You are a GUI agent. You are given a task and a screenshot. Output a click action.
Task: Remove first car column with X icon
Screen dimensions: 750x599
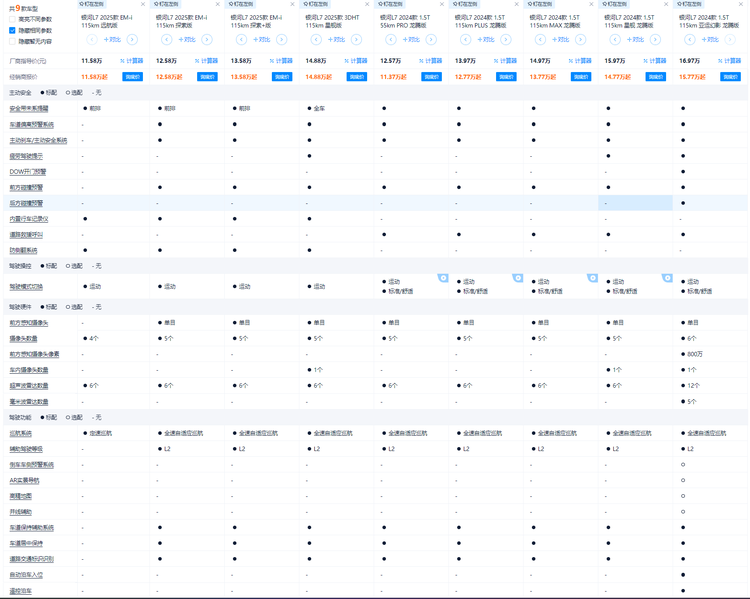tap(143, 4)
